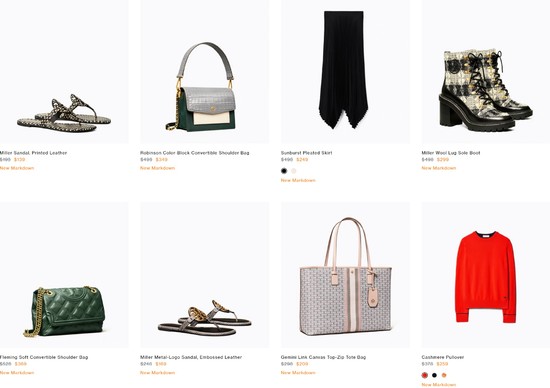This screenshot has width=550, height=388.
Task: Click 'Fleming Soft Convertible Shoulder Bag' title
Action: click(x=44, y=357)
